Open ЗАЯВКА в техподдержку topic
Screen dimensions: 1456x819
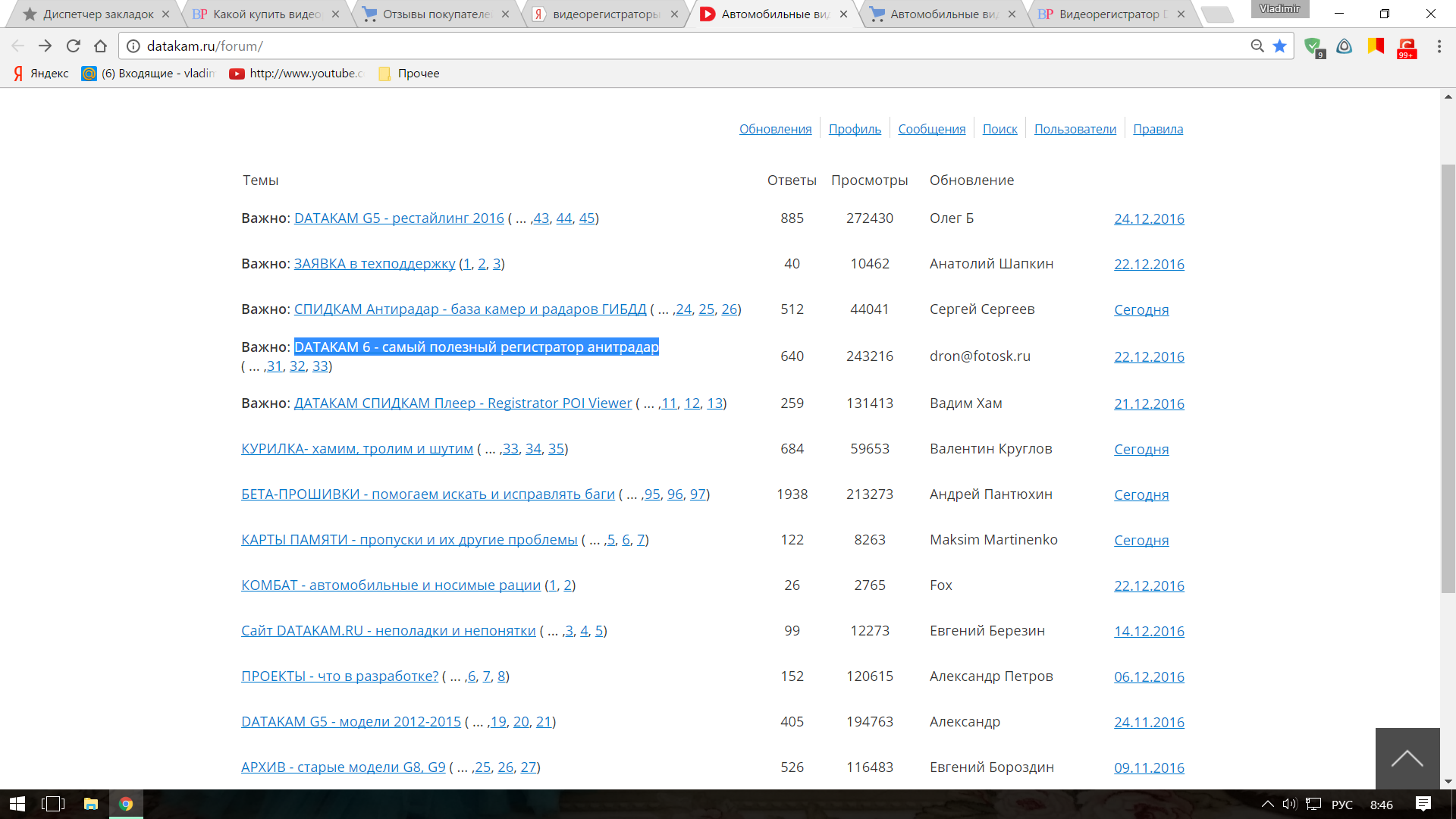pos(375,264)
